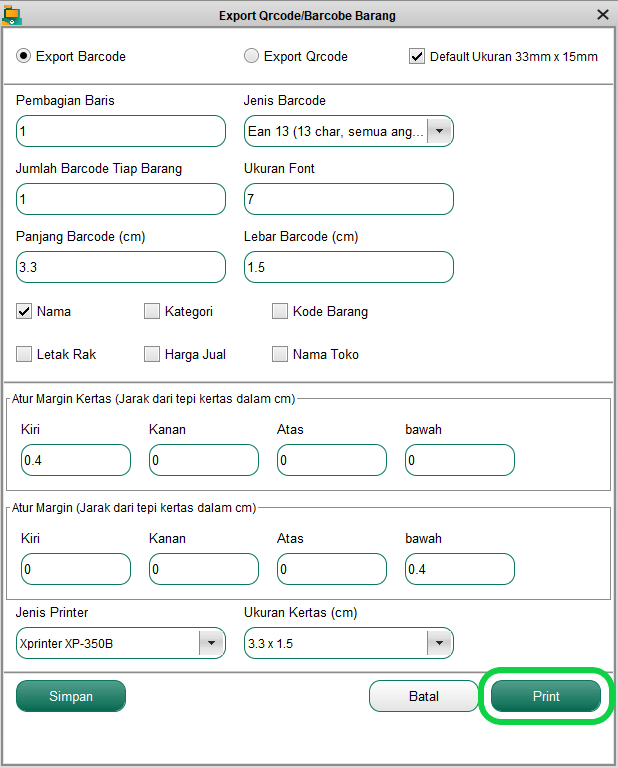Click the Ukuran Font field
Screen dimensions: 618x768
(x=349, y=199)
